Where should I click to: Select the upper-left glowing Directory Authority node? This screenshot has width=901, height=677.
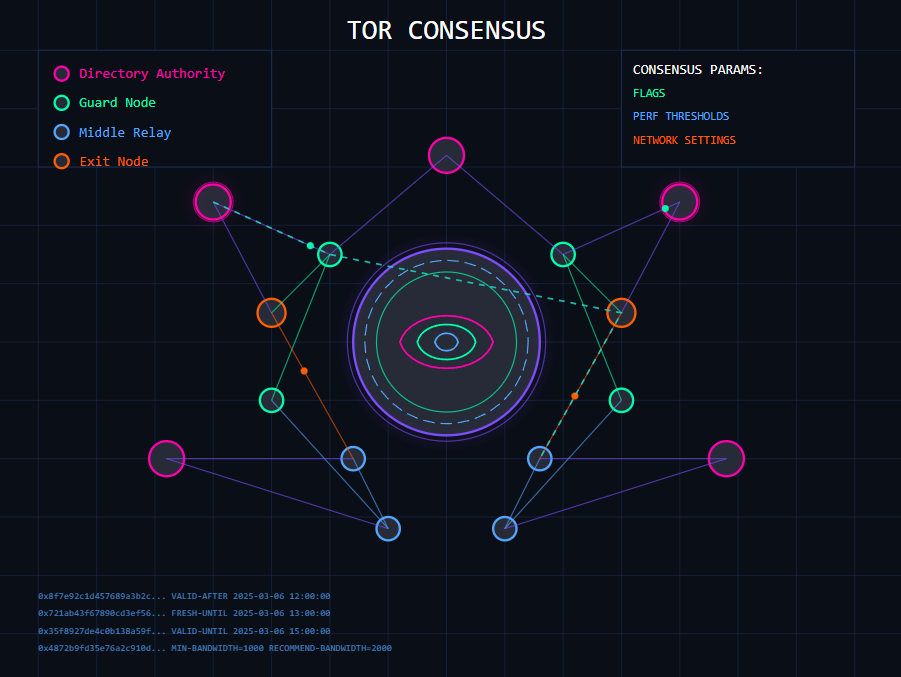pos(213,202)
